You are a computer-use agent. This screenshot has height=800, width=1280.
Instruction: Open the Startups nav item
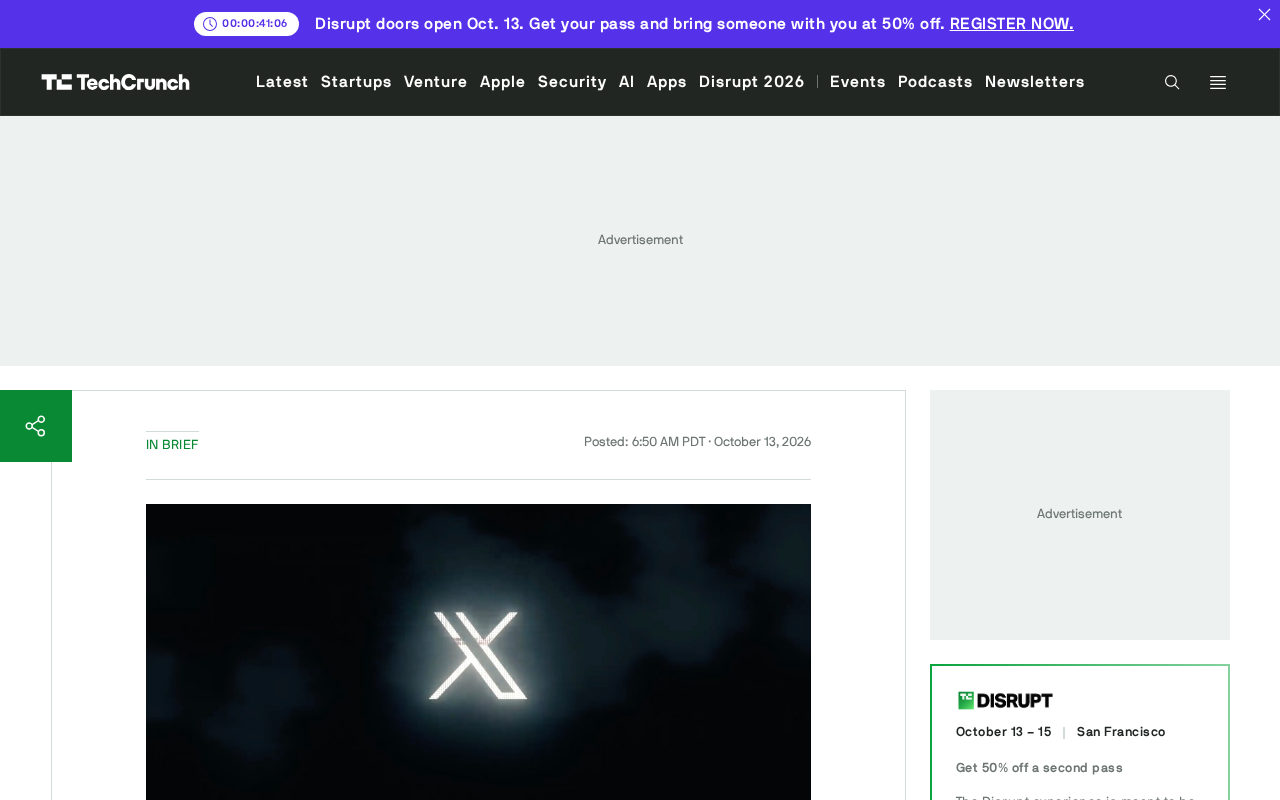[x=356, y=82]
